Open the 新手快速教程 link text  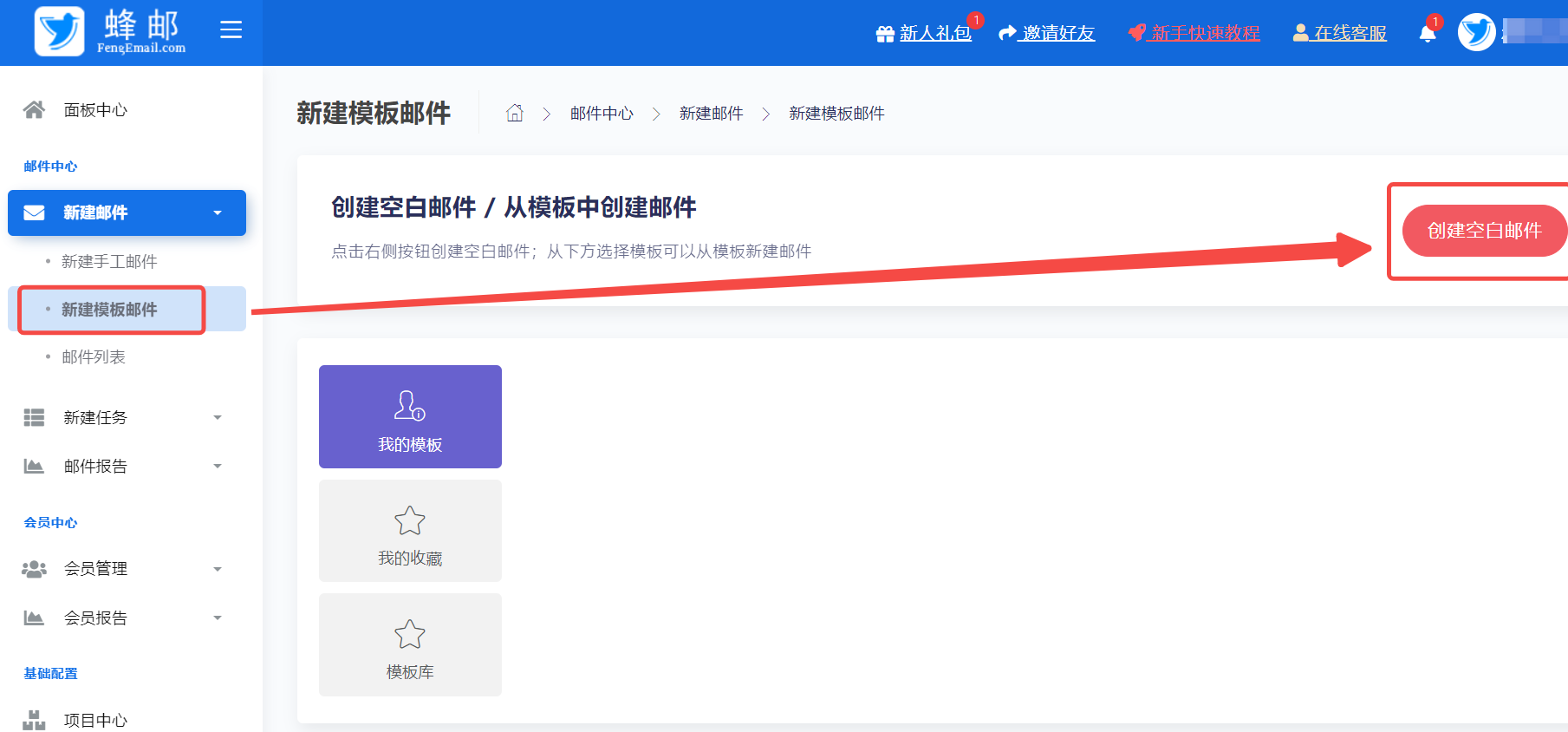click(1206, 33)
